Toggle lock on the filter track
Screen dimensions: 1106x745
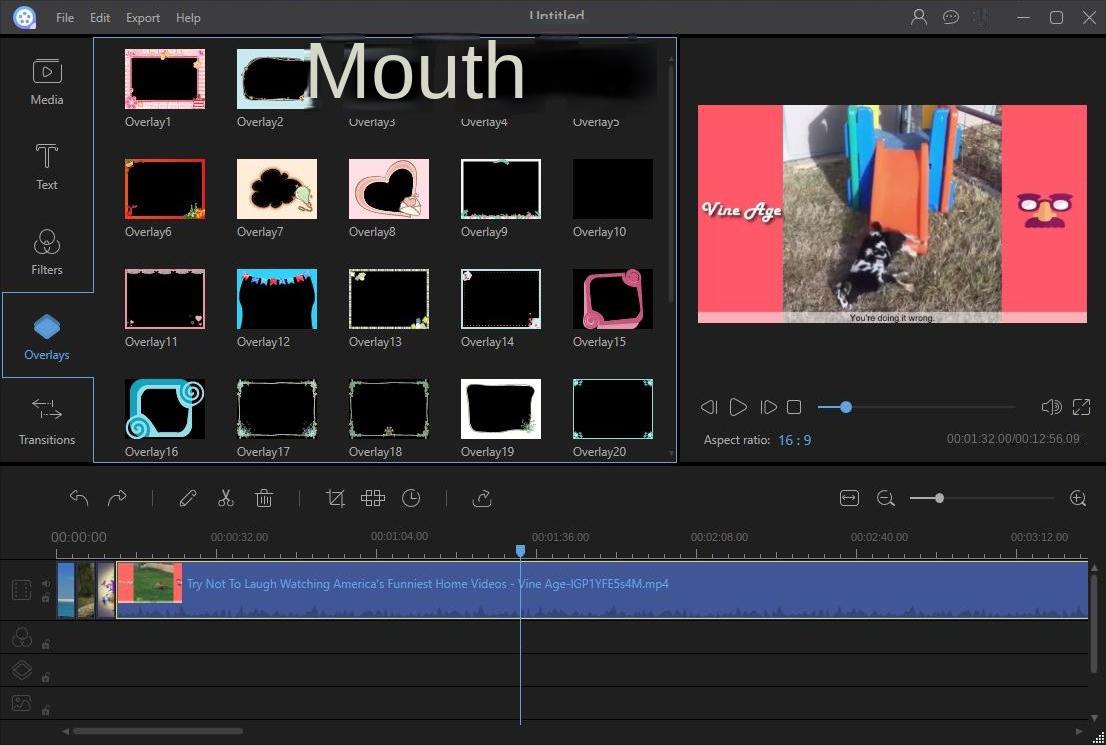[x=45, y=644]
